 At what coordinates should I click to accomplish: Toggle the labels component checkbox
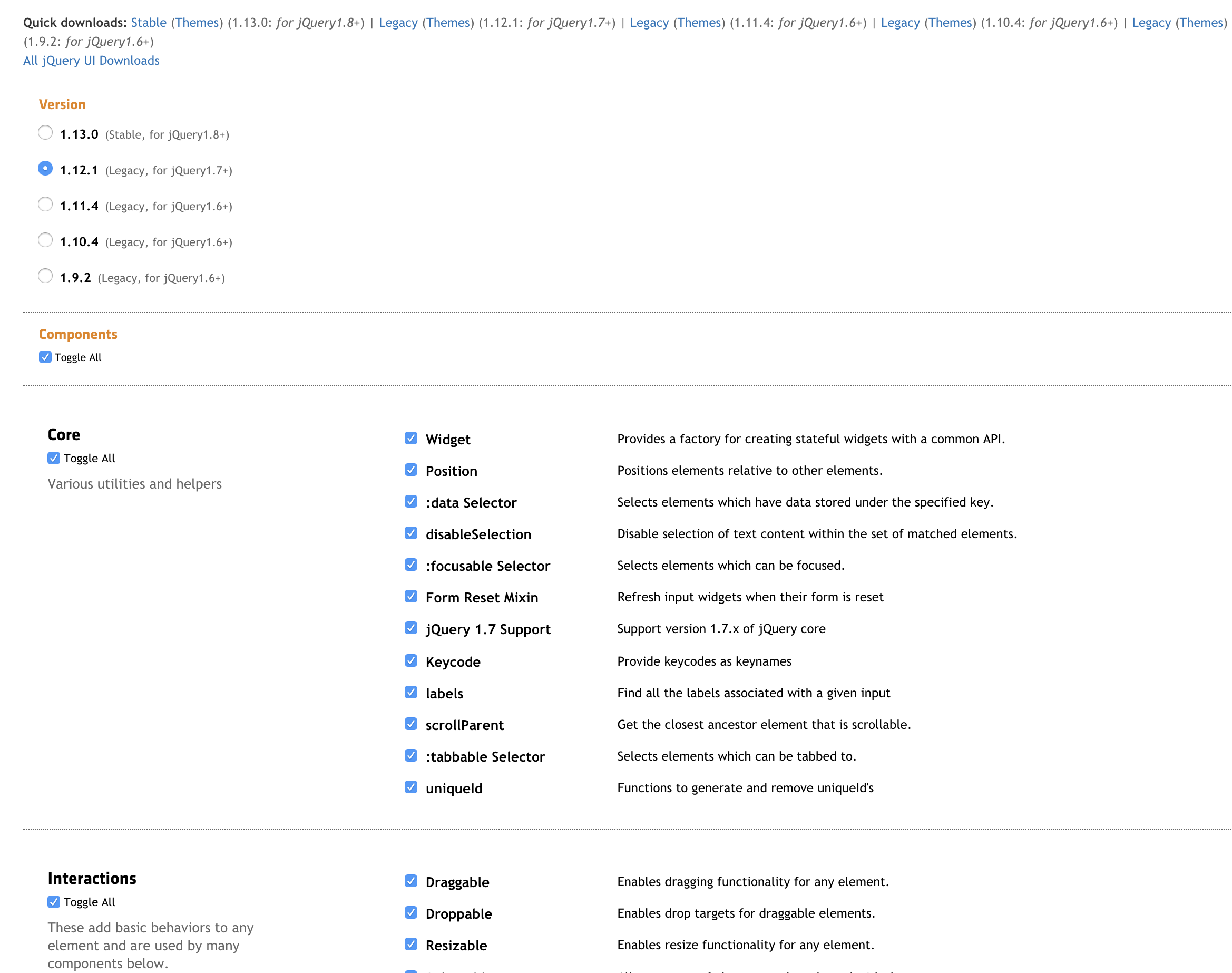coord(410,692)
